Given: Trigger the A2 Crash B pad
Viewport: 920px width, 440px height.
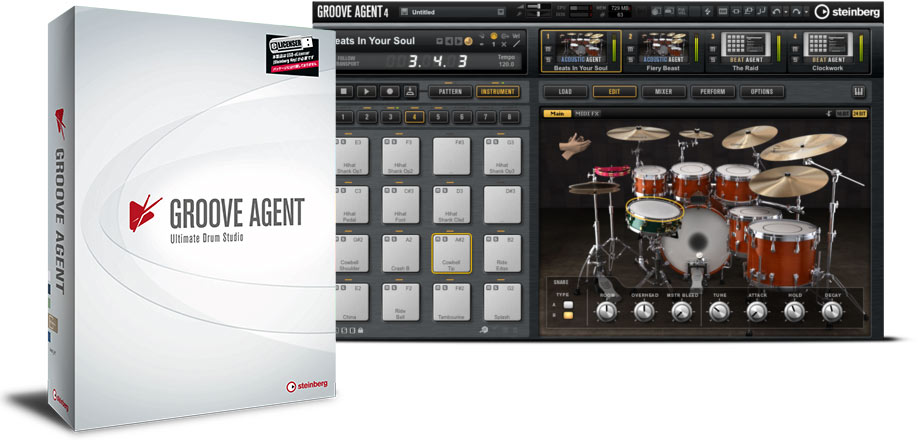Looking at the screenshot, I should (401, 253).
